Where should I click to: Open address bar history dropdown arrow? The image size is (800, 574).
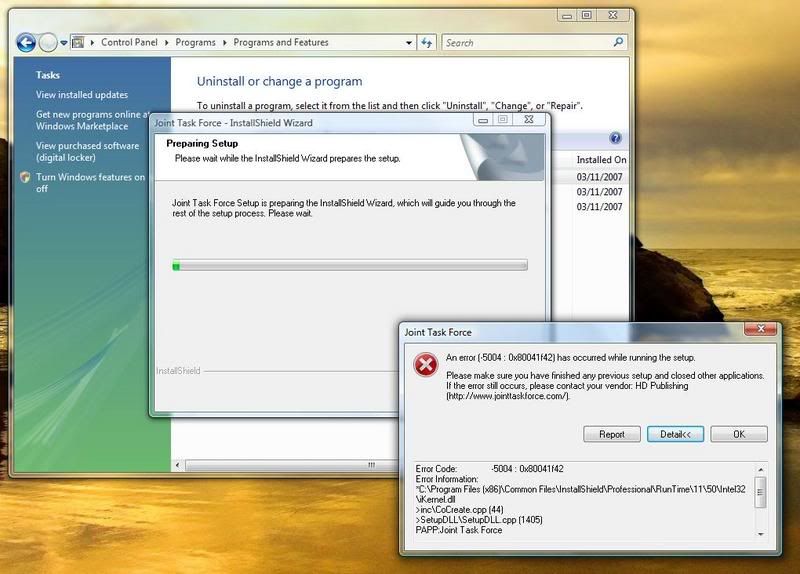(409, 43)
